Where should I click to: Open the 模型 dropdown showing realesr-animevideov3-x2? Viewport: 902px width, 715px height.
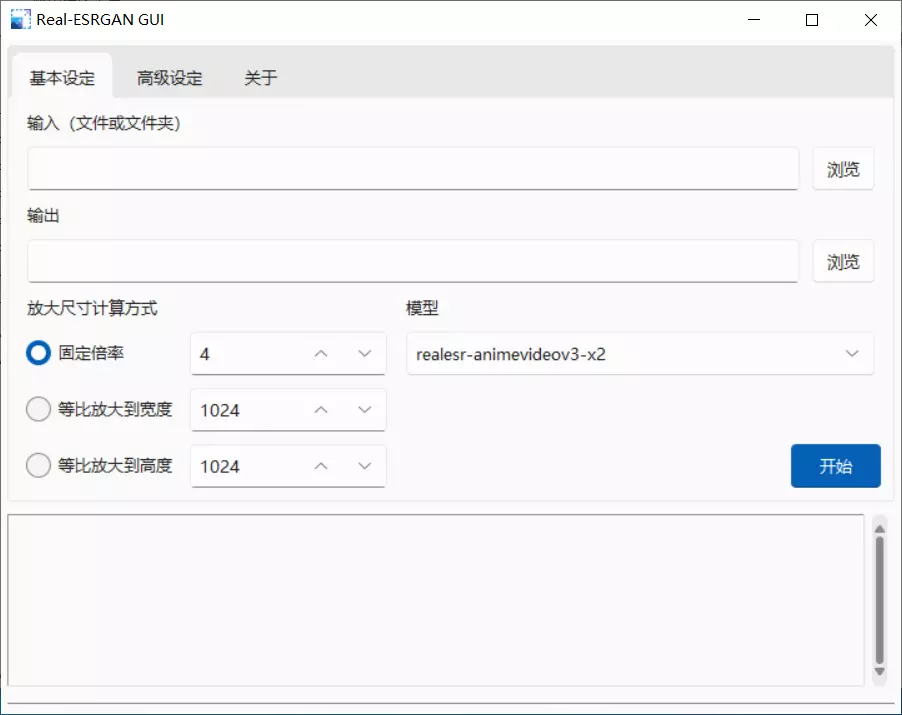pyautogui.click(x=639, y=354)
